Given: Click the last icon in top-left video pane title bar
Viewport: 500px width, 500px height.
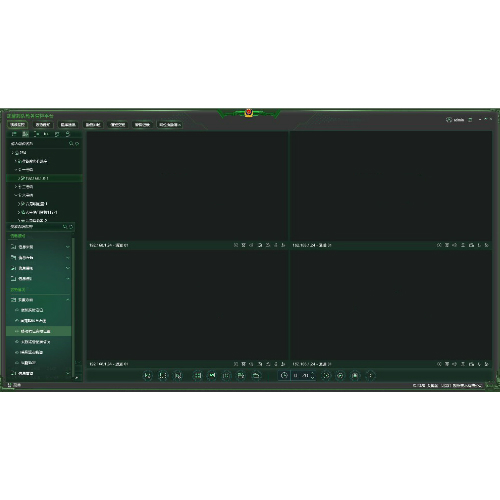Looking at the screenshot, I should [283, 245].
